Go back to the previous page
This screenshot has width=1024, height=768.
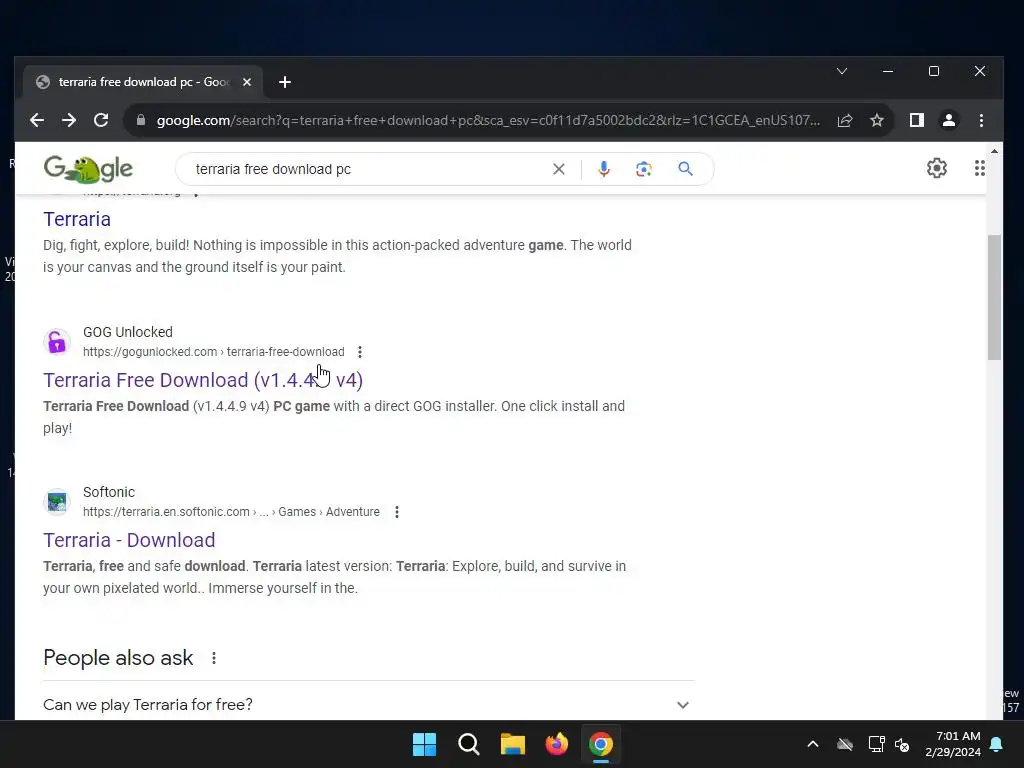point(37,120)
